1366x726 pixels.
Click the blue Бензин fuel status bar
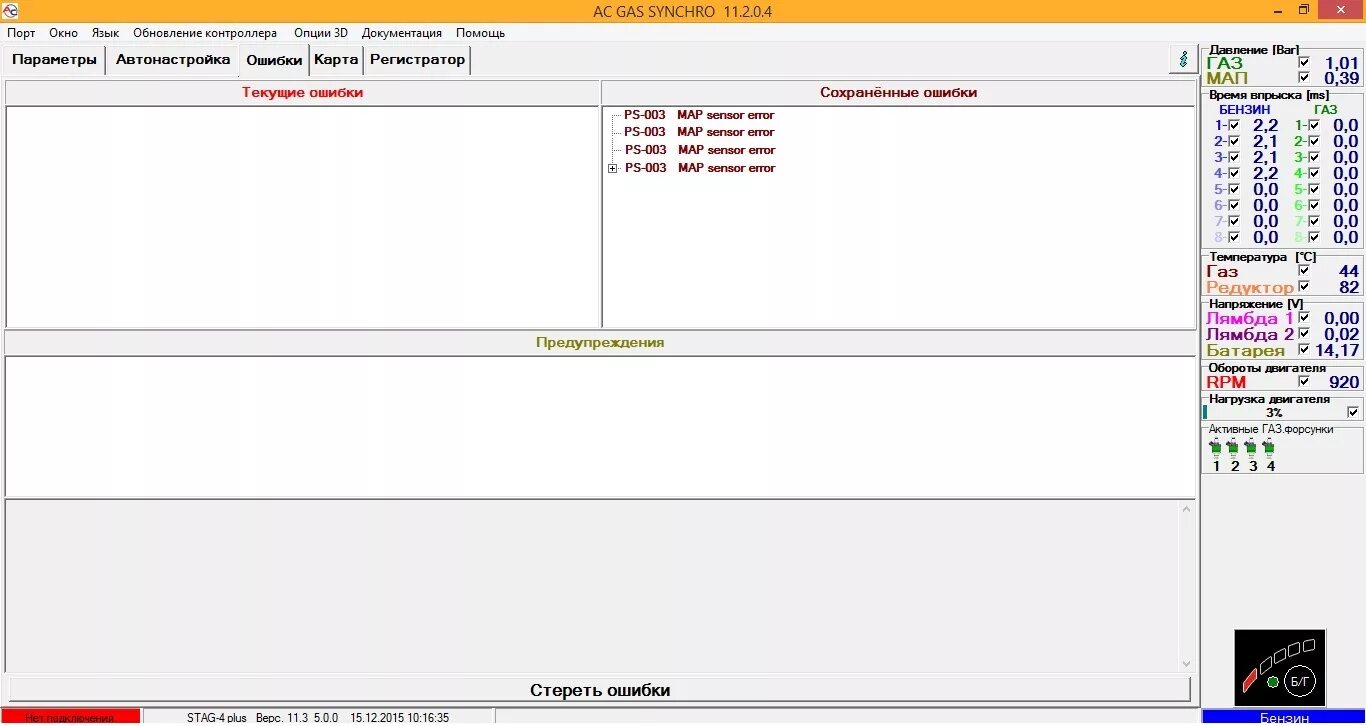tap(1284, 717)
